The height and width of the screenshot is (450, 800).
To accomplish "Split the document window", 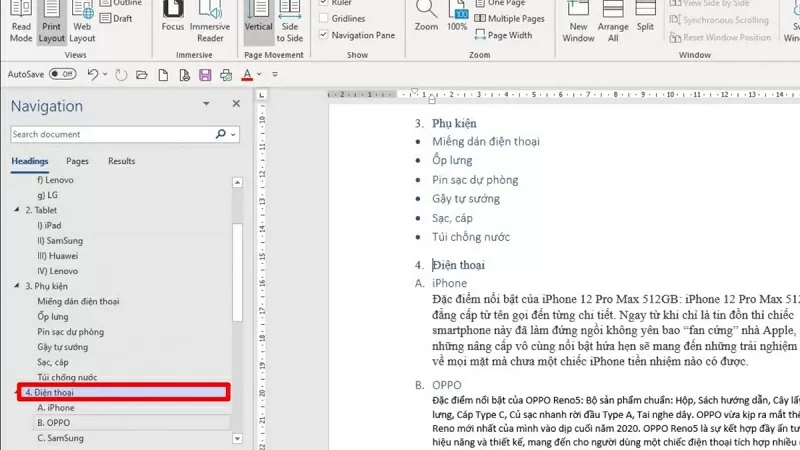I will click(645, 17).
